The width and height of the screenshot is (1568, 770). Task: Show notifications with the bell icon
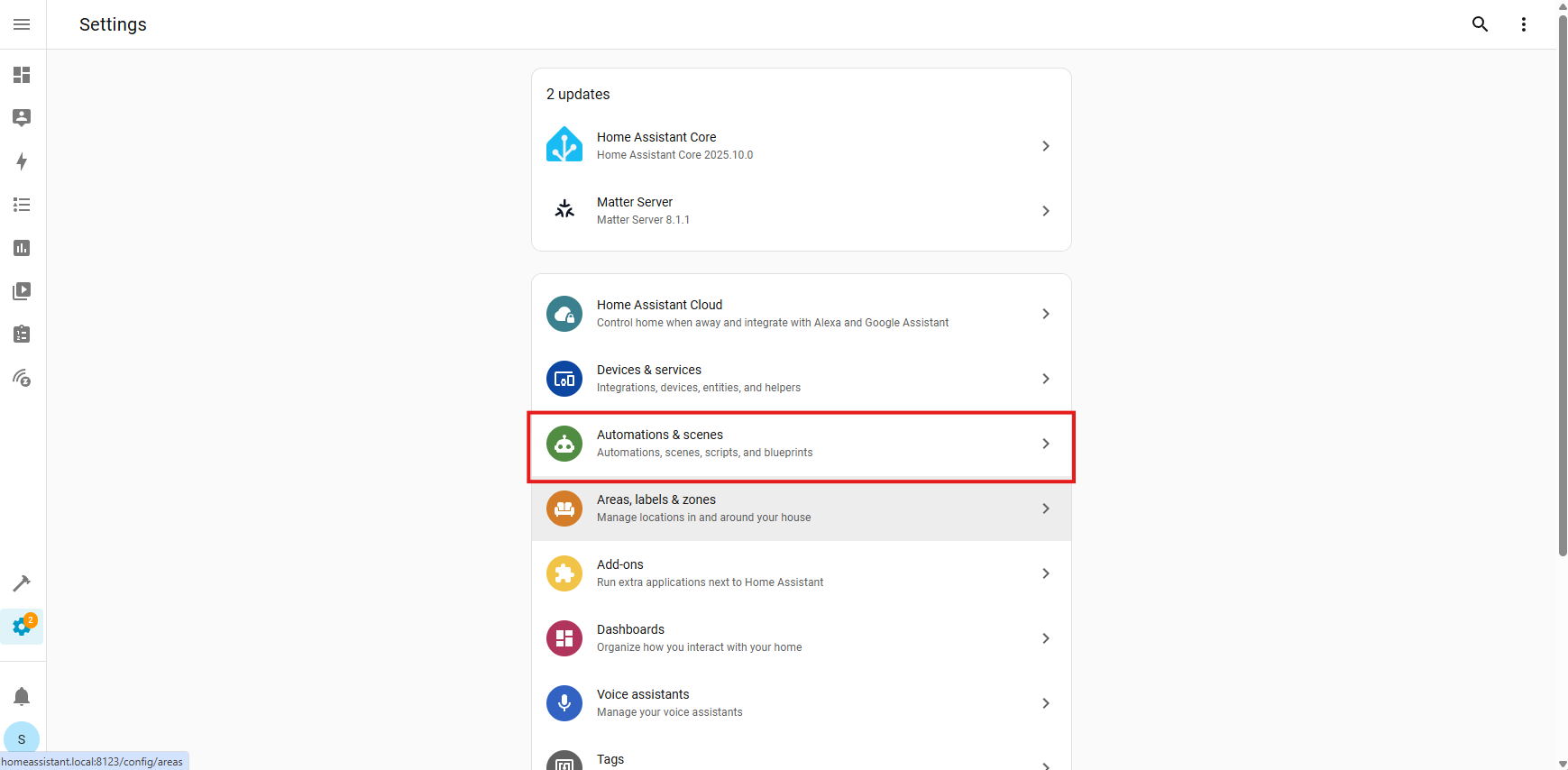coord(22,696)
